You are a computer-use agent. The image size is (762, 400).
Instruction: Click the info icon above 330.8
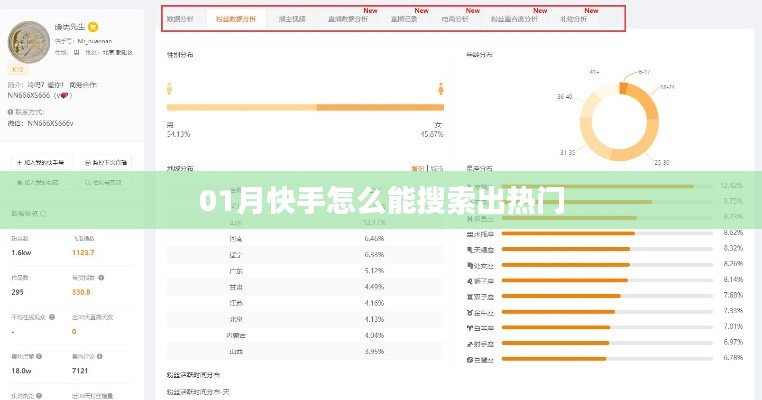coord(101,278)
